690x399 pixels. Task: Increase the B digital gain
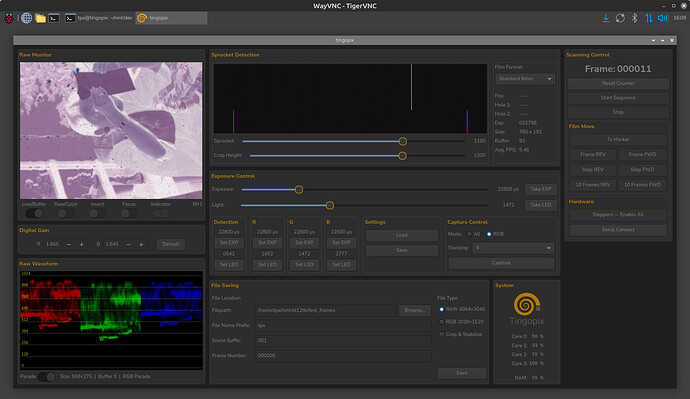(141, 244)
